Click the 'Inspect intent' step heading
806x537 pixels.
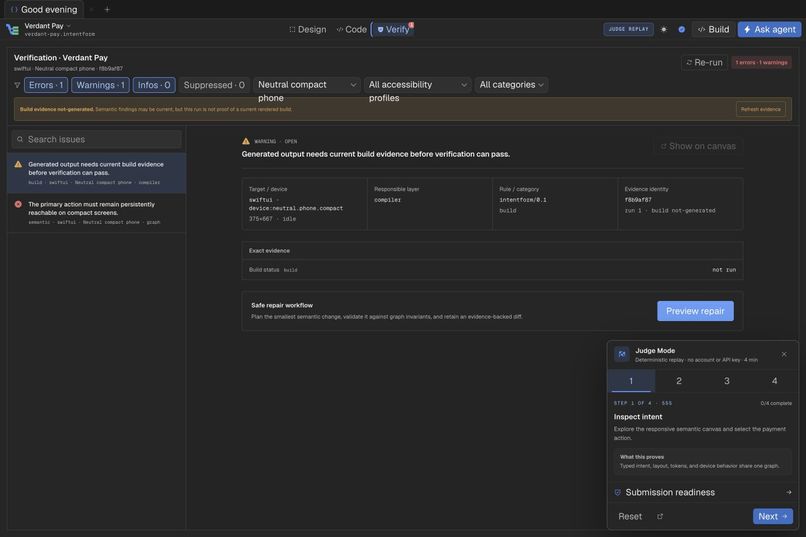coord(638,417)
